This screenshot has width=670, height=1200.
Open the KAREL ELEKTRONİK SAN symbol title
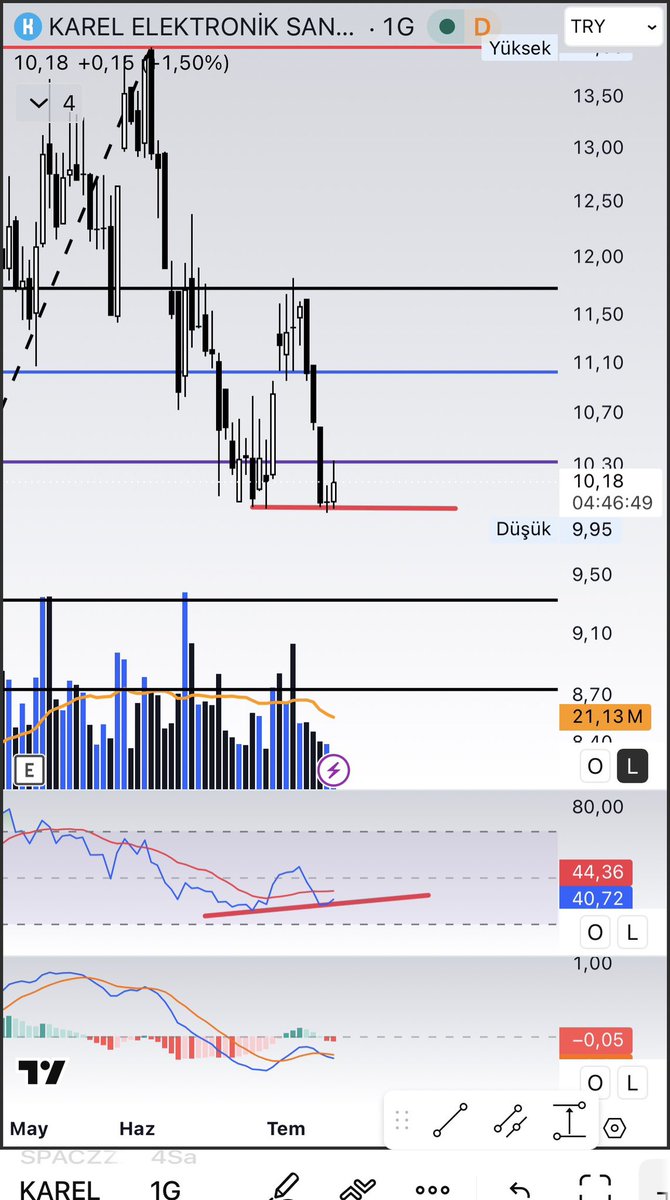[x=200, y=27]
